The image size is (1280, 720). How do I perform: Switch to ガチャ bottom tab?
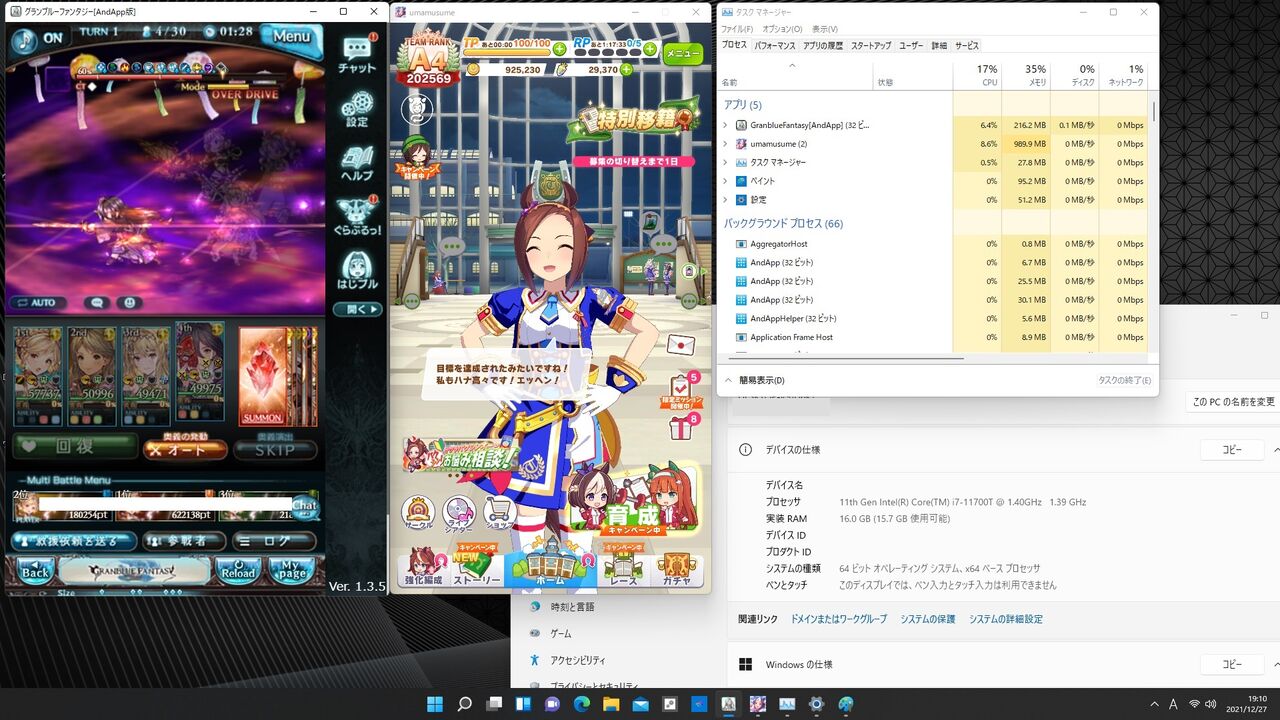pos(677,568)
